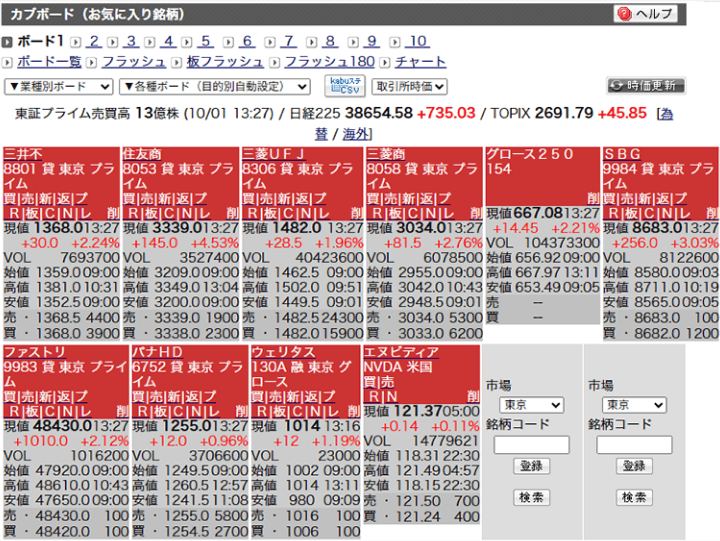Open the 三菱商 stock name link
This screenshot has height=541, width=720.
[386, 154]
